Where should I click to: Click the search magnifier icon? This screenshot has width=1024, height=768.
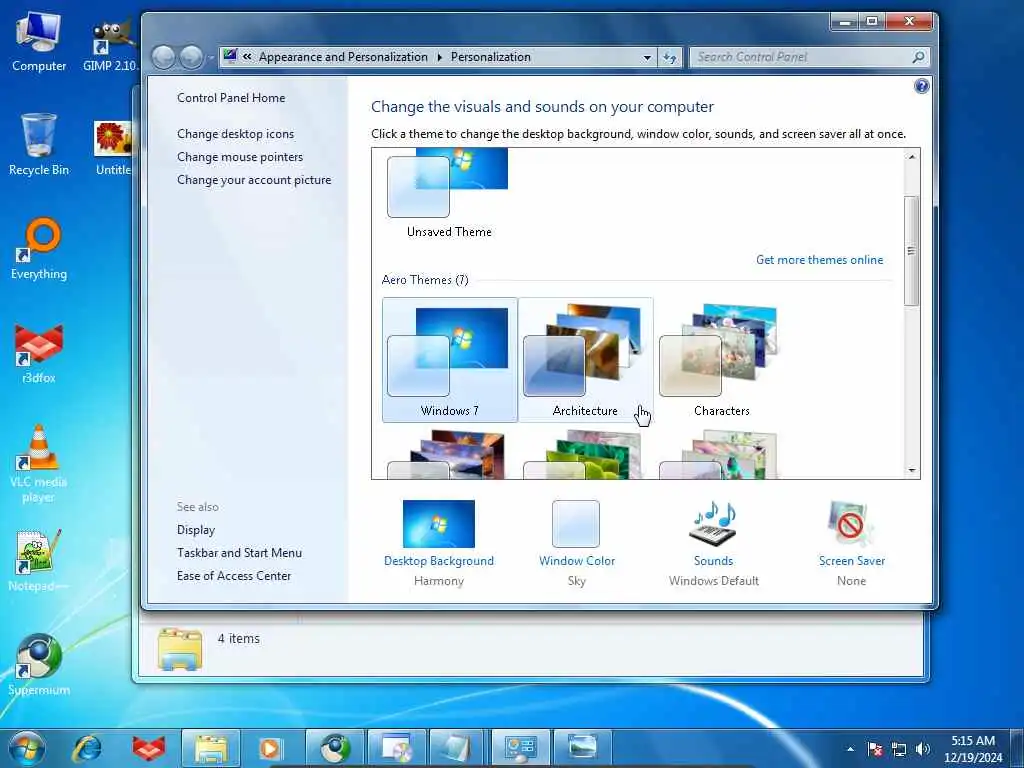pos(918,57)
